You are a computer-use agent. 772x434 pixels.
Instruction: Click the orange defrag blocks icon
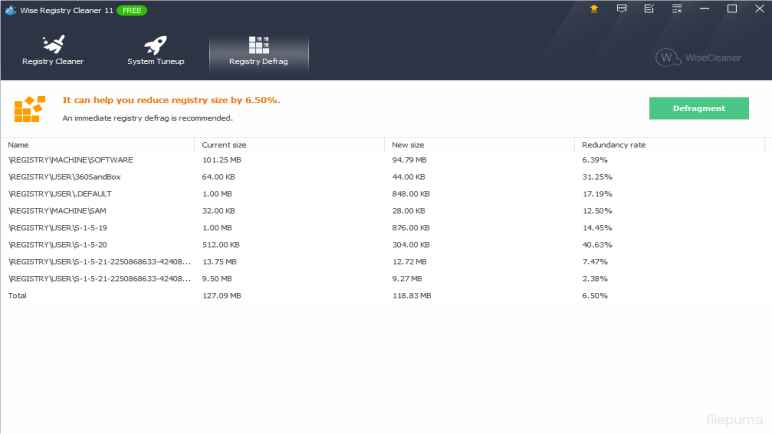[x=29, y=108]
